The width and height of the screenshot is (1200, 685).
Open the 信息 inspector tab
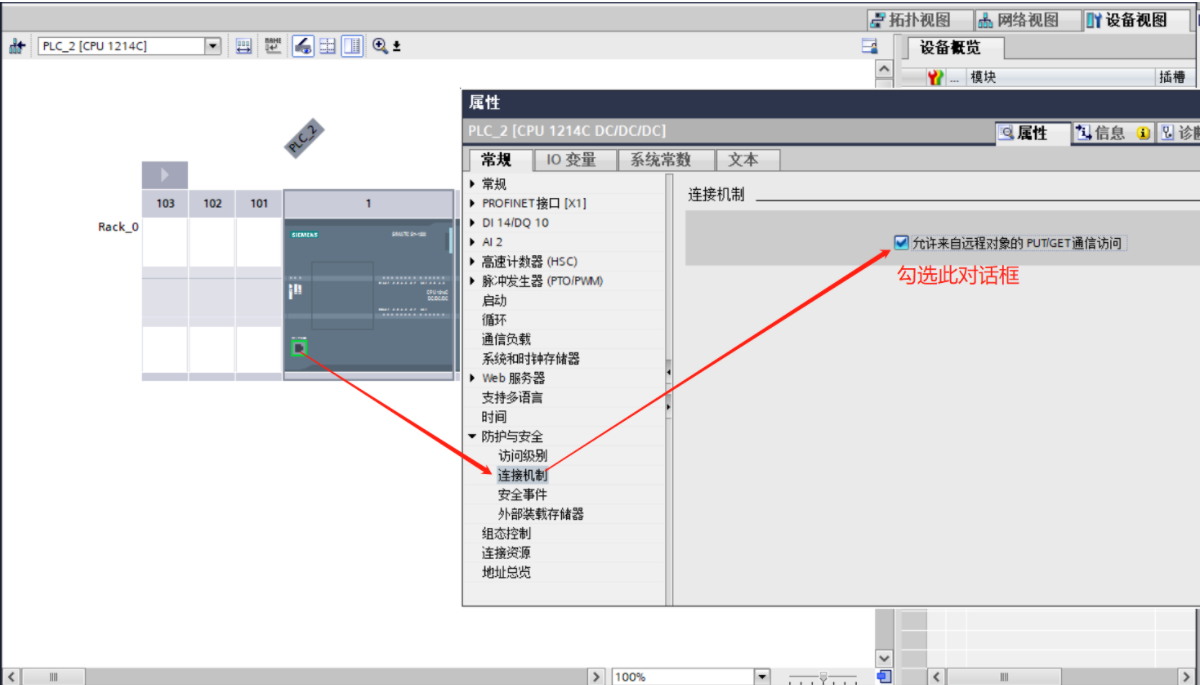(1100, 133)
